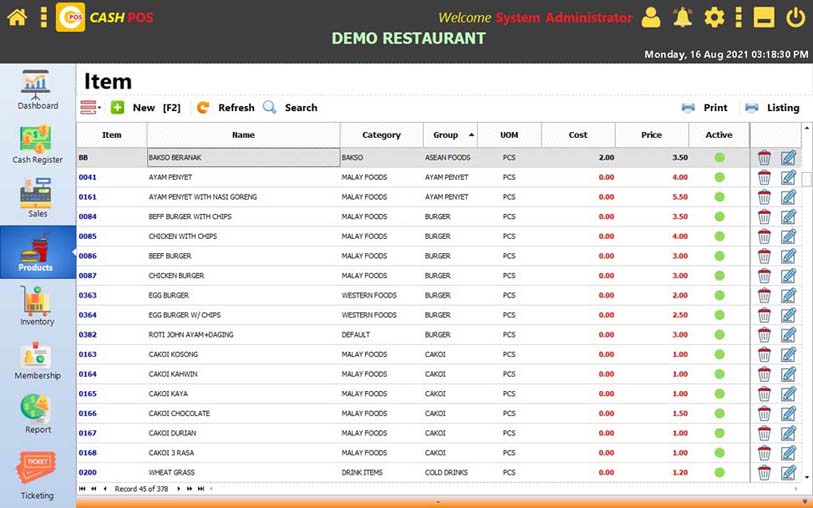This screenshot has height=508, width=813.
Task: Open the Cash Register module
Action: click(x=37, y=144)
